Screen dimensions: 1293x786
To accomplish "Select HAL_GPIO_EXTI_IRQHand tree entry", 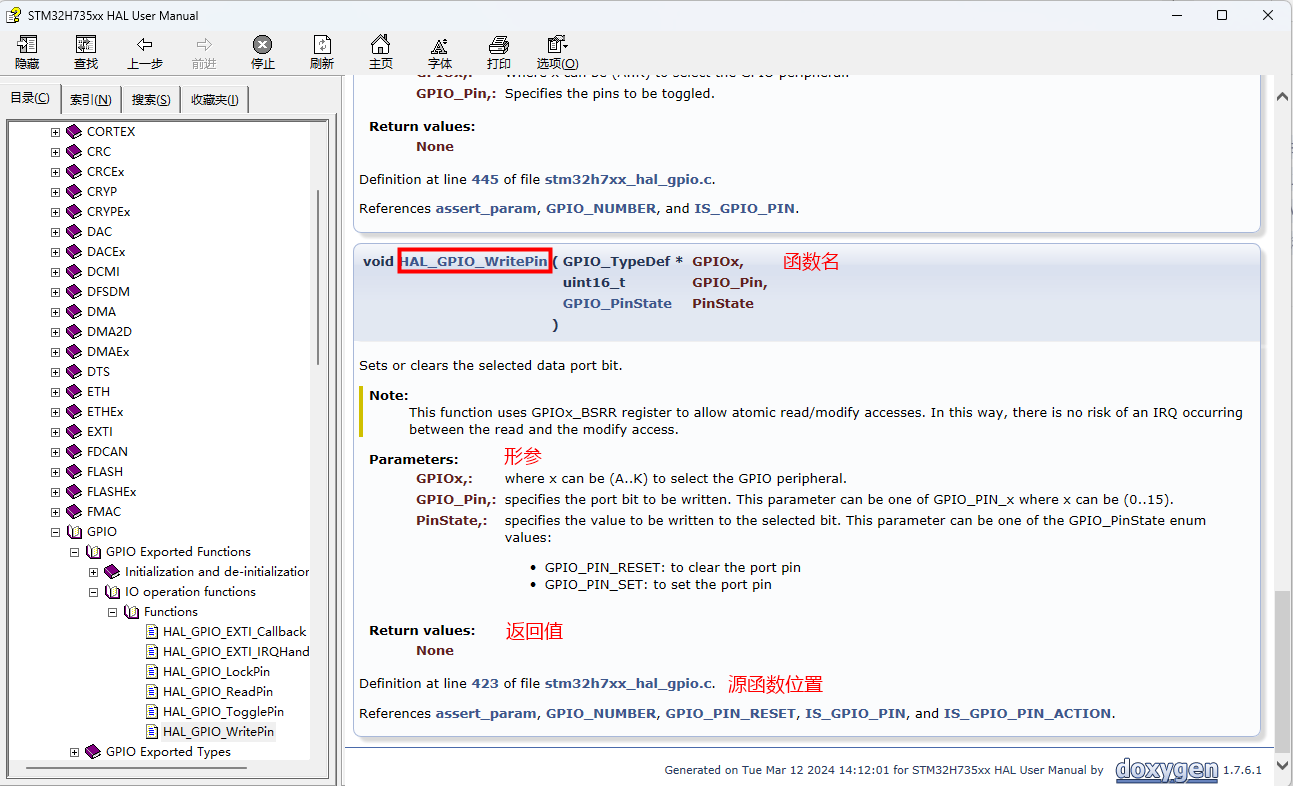I will [236, 652].
